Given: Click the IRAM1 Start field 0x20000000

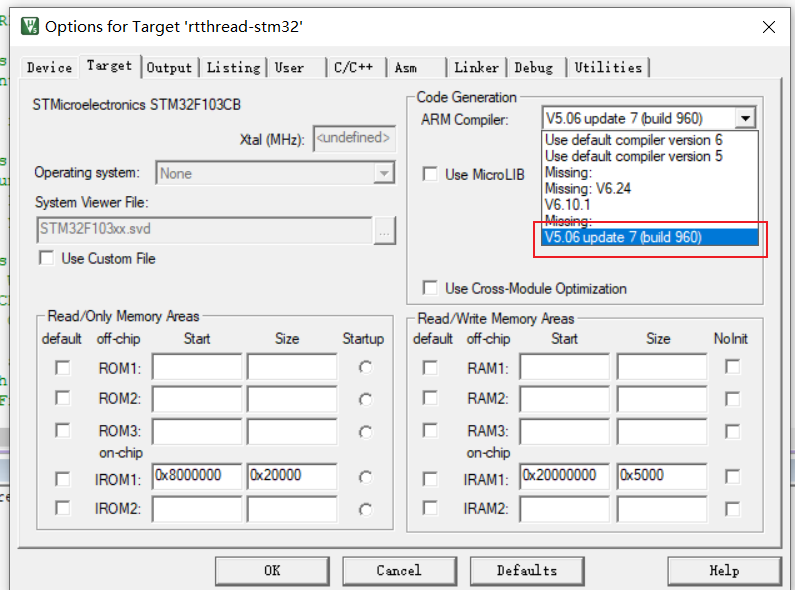Looking at the screenshot, I should [564, 476].
